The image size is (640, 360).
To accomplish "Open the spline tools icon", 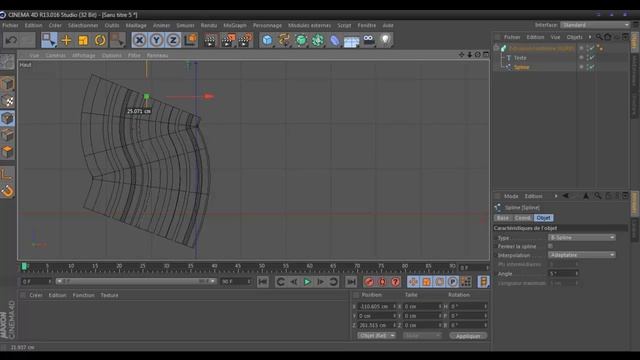I will (x=284, y=40).
